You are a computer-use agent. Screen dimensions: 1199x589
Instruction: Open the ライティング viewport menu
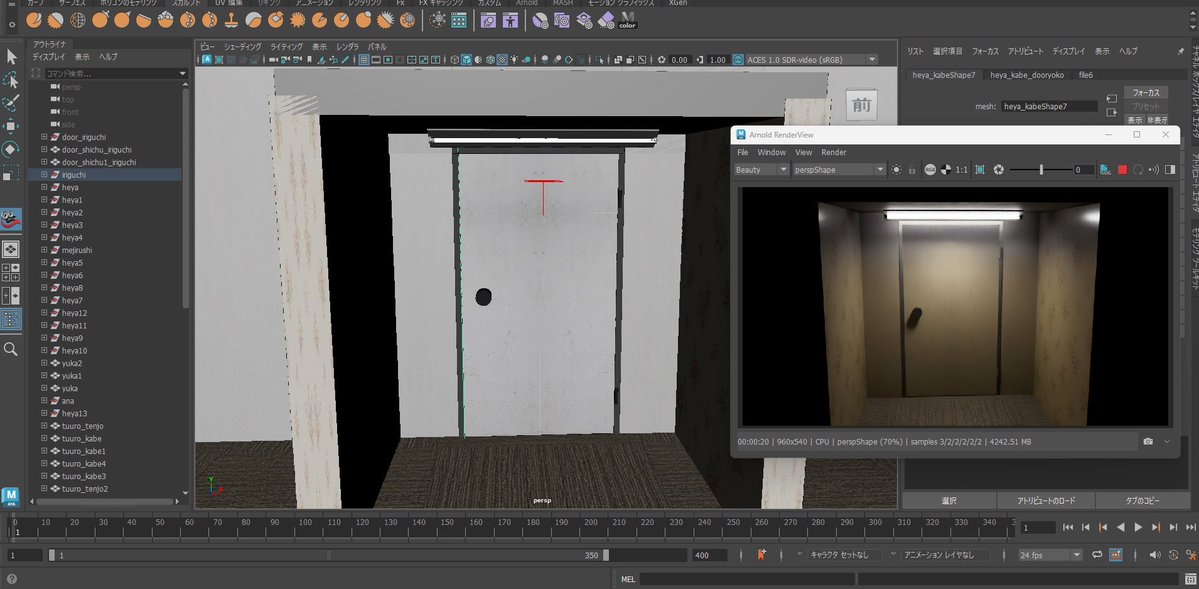[287, 47]
